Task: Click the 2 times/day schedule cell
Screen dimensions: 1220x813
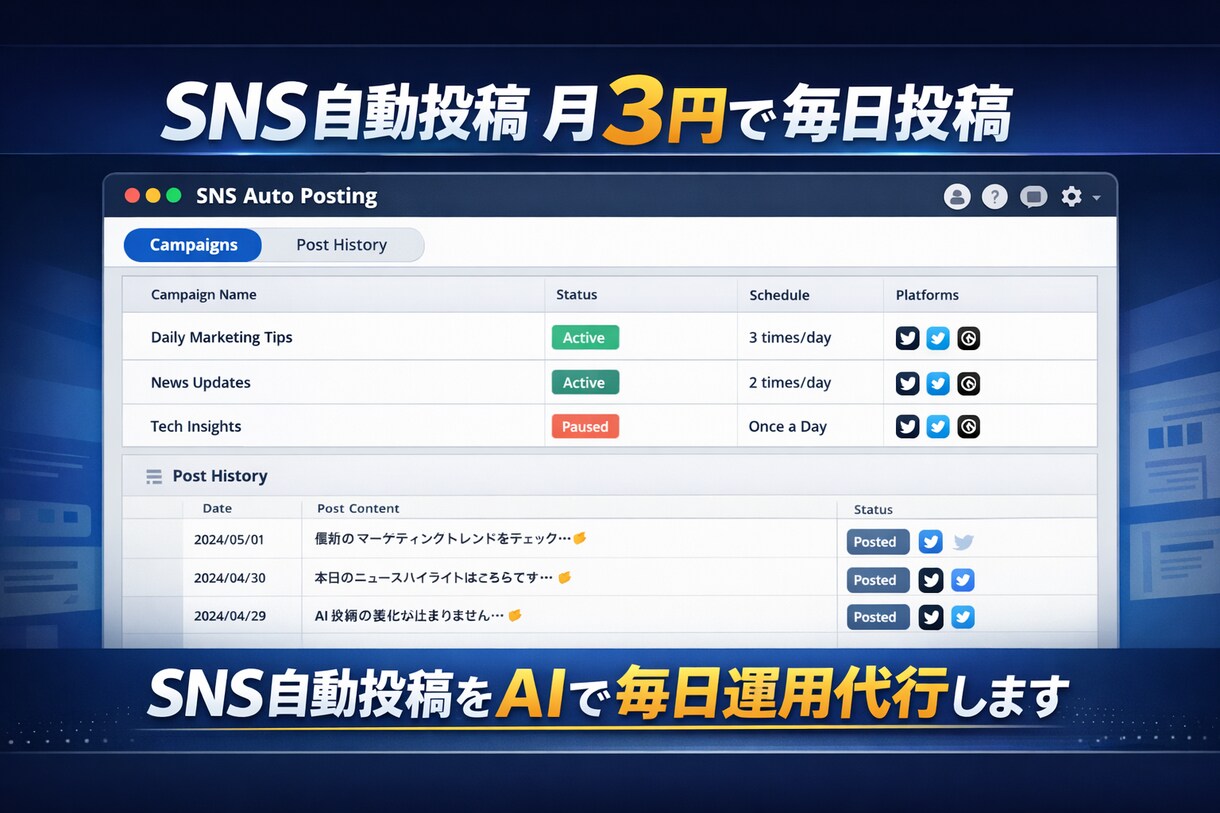Action: (x=790, y=382)
